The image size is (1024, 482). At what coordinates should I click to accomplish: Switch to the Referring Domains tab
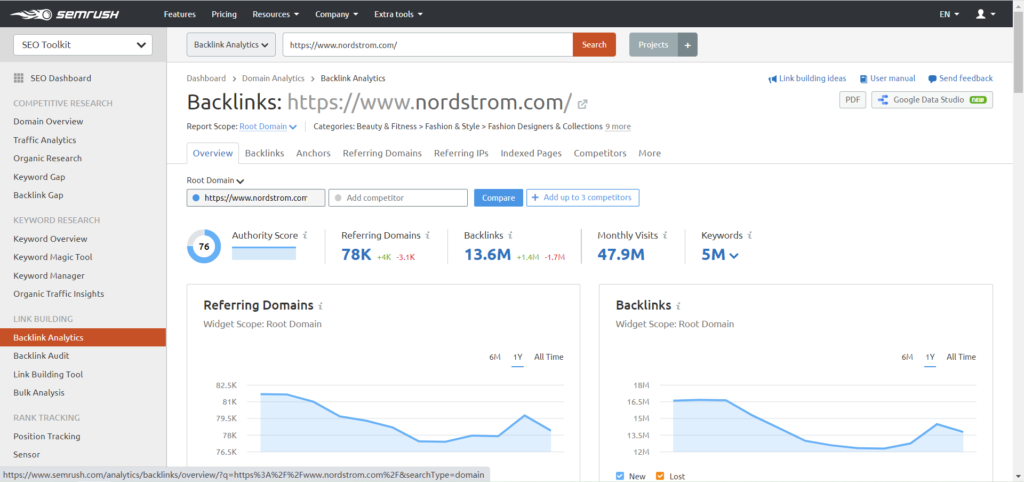tap(382, 153)
